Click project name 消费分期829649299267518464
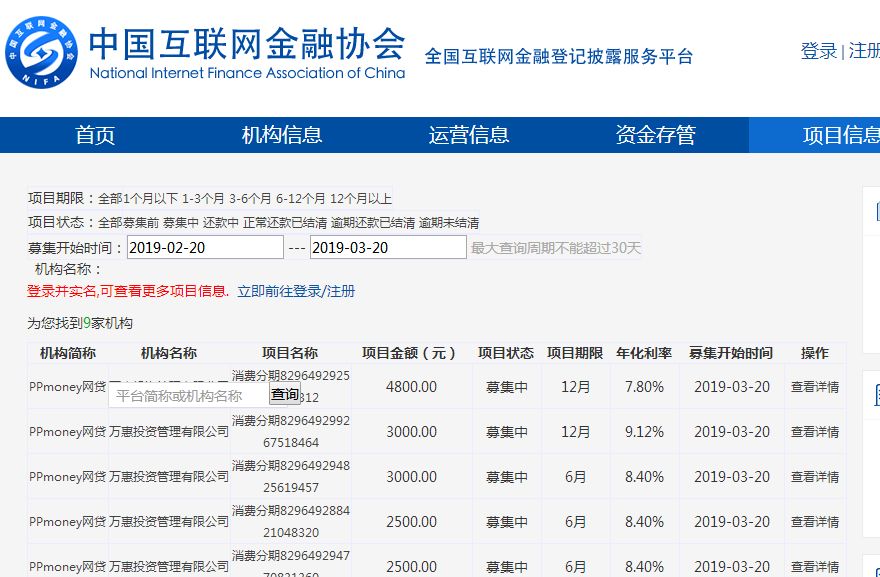This screenshot has height=577, width=880. click(291, 432)
